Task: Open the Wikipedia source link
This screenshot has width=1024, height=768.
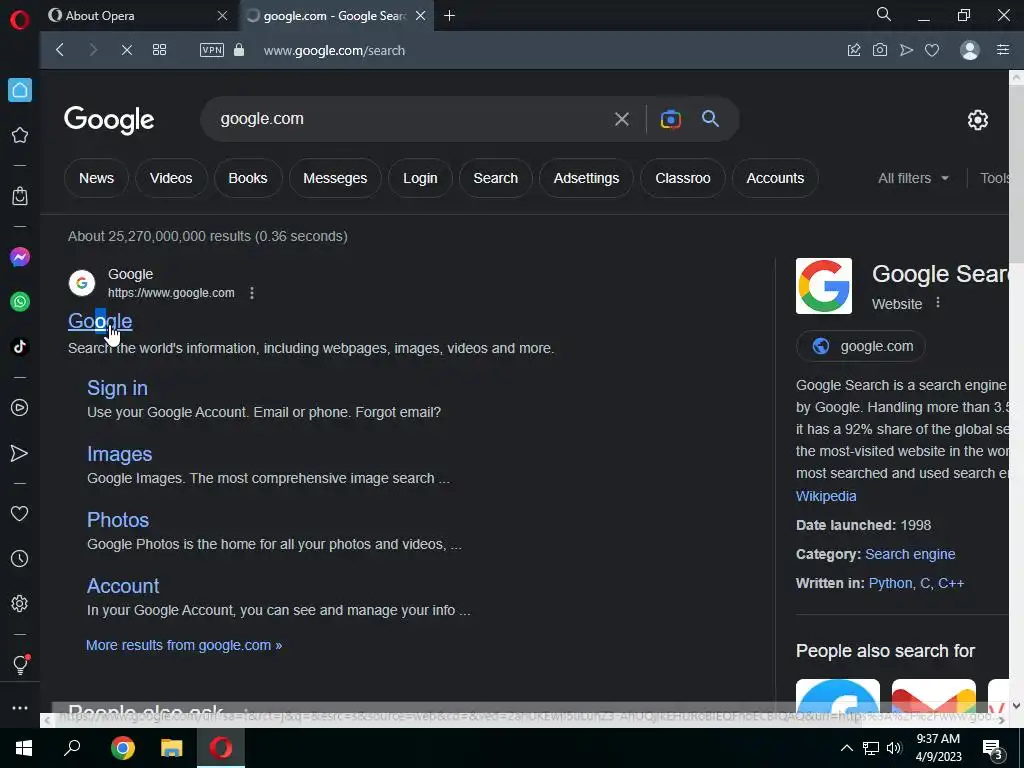Action: [826, 496]
